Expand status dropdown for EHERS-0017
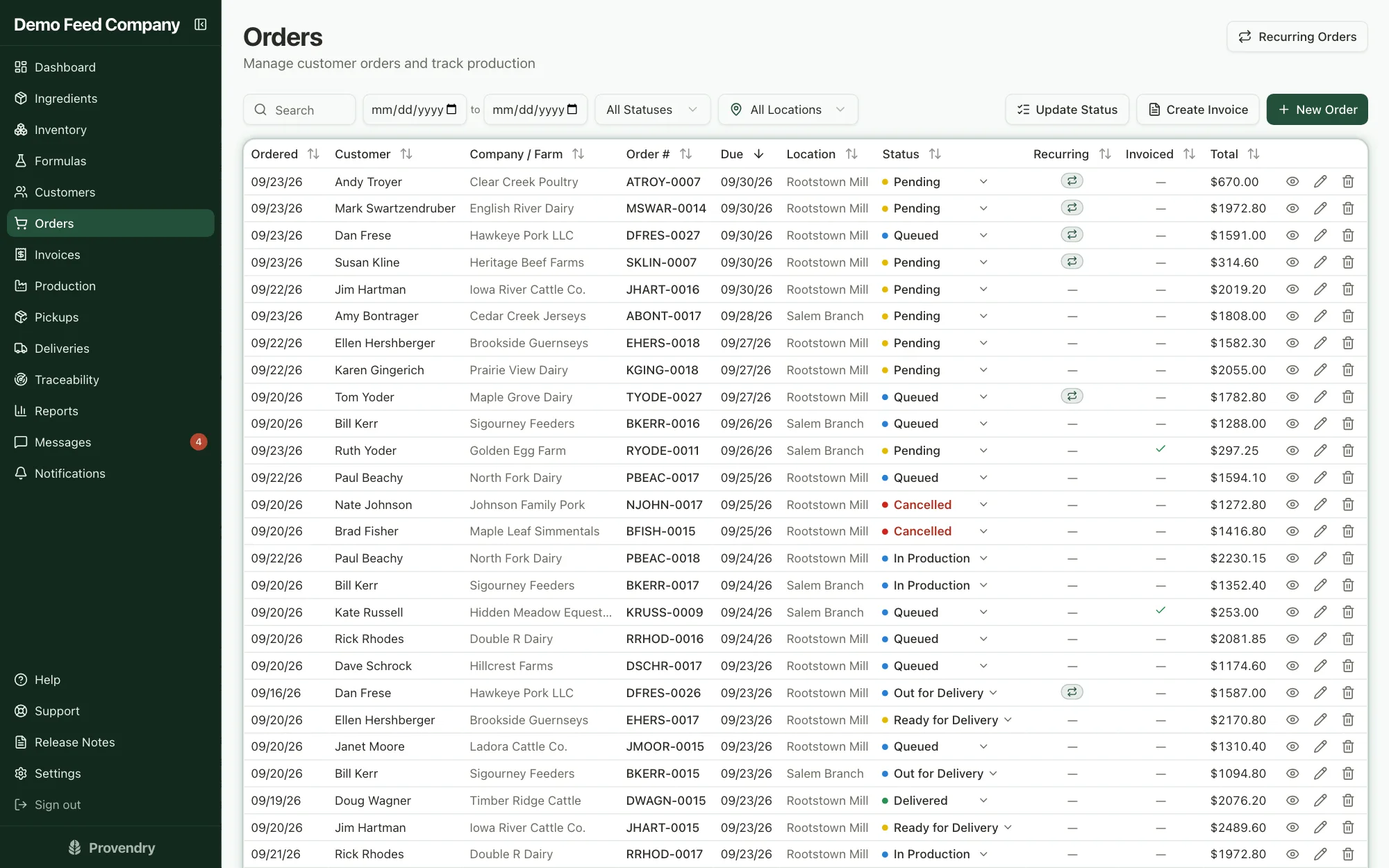 [1008, 720]
